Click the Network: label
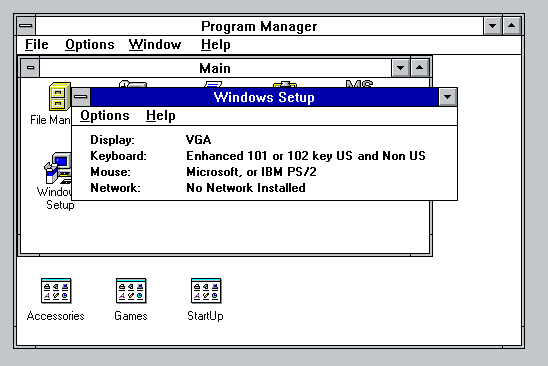This screenshot has height=366, width=548. pyautogui.click(x=115, y=188)
